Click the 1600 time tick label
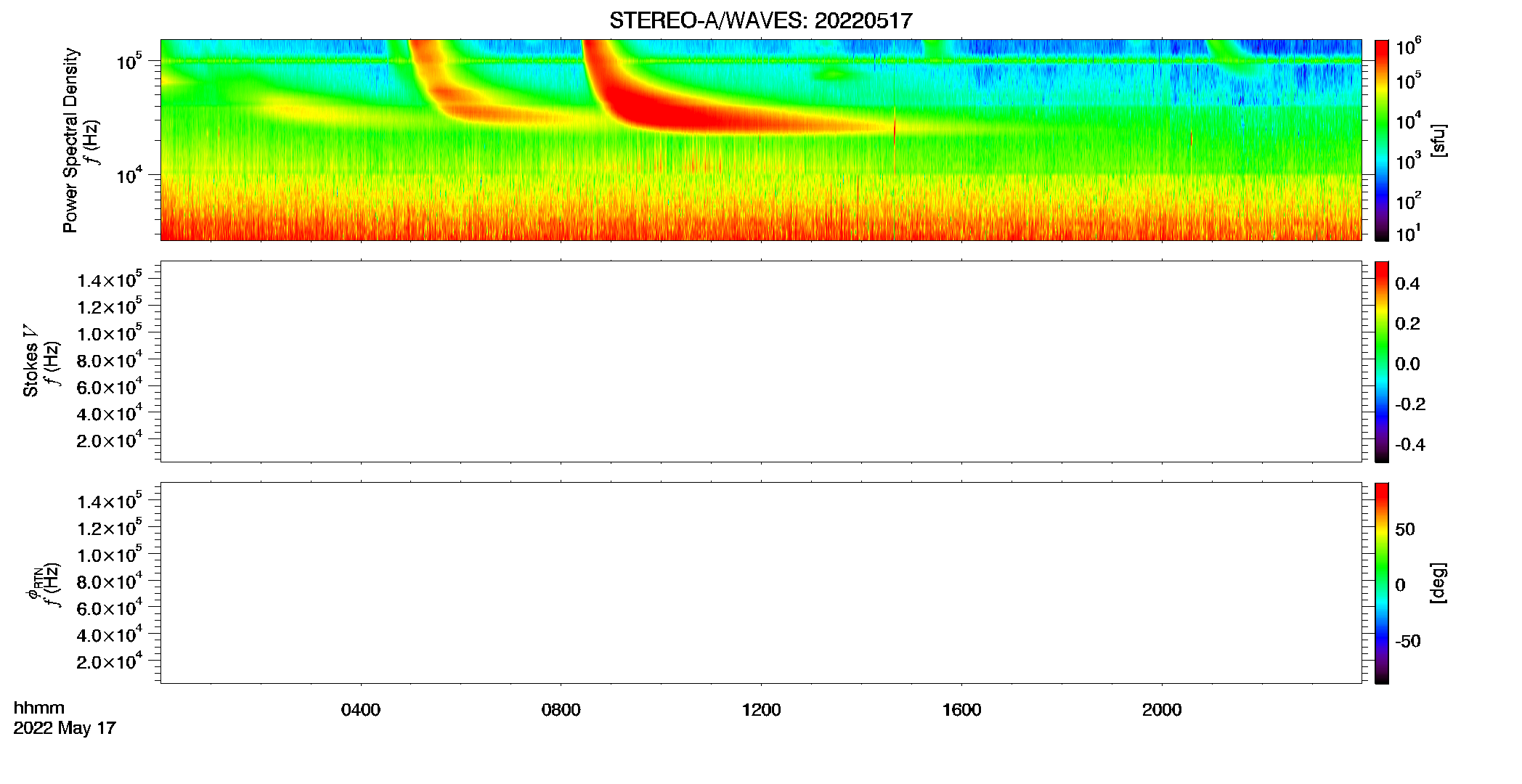This screenshot has height=784, width=1522. (x=961, y=710)
